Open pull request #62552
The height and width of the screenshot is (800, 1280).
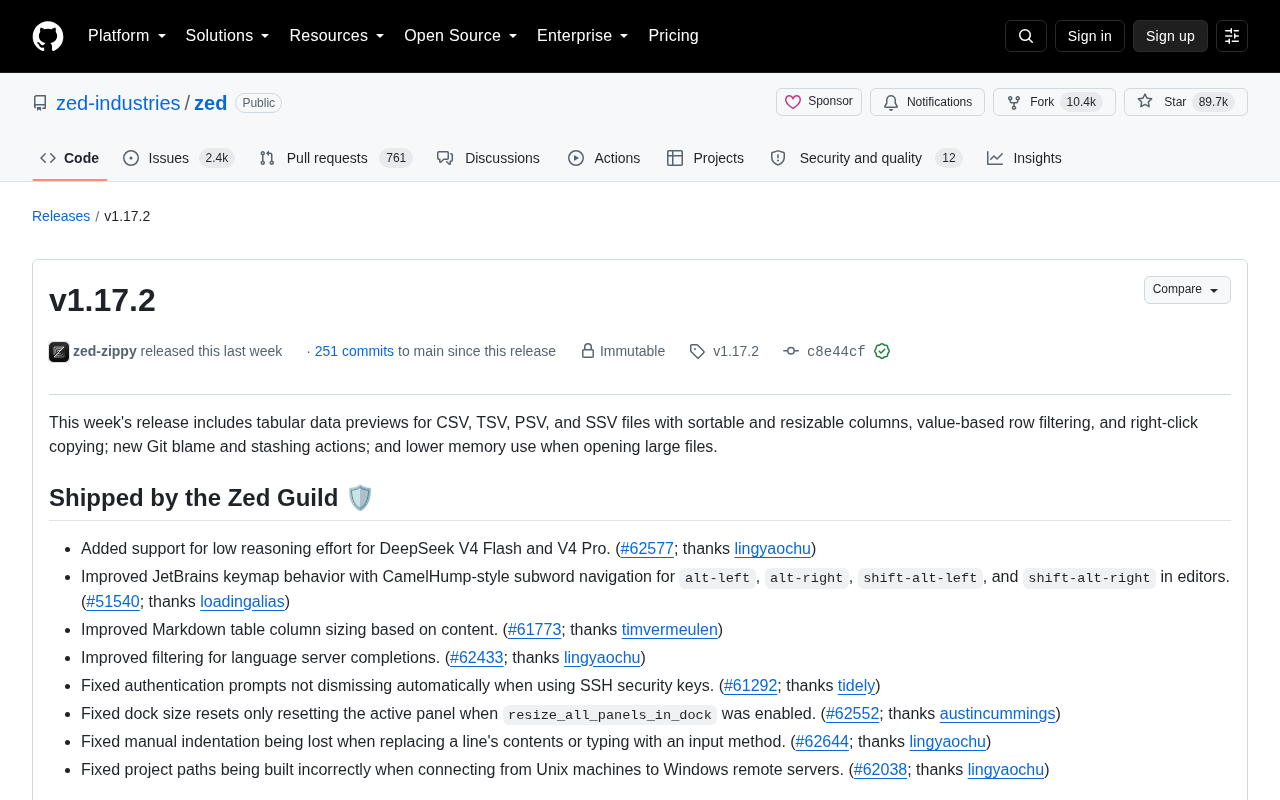pyautogui.click(x=853, y=713)
